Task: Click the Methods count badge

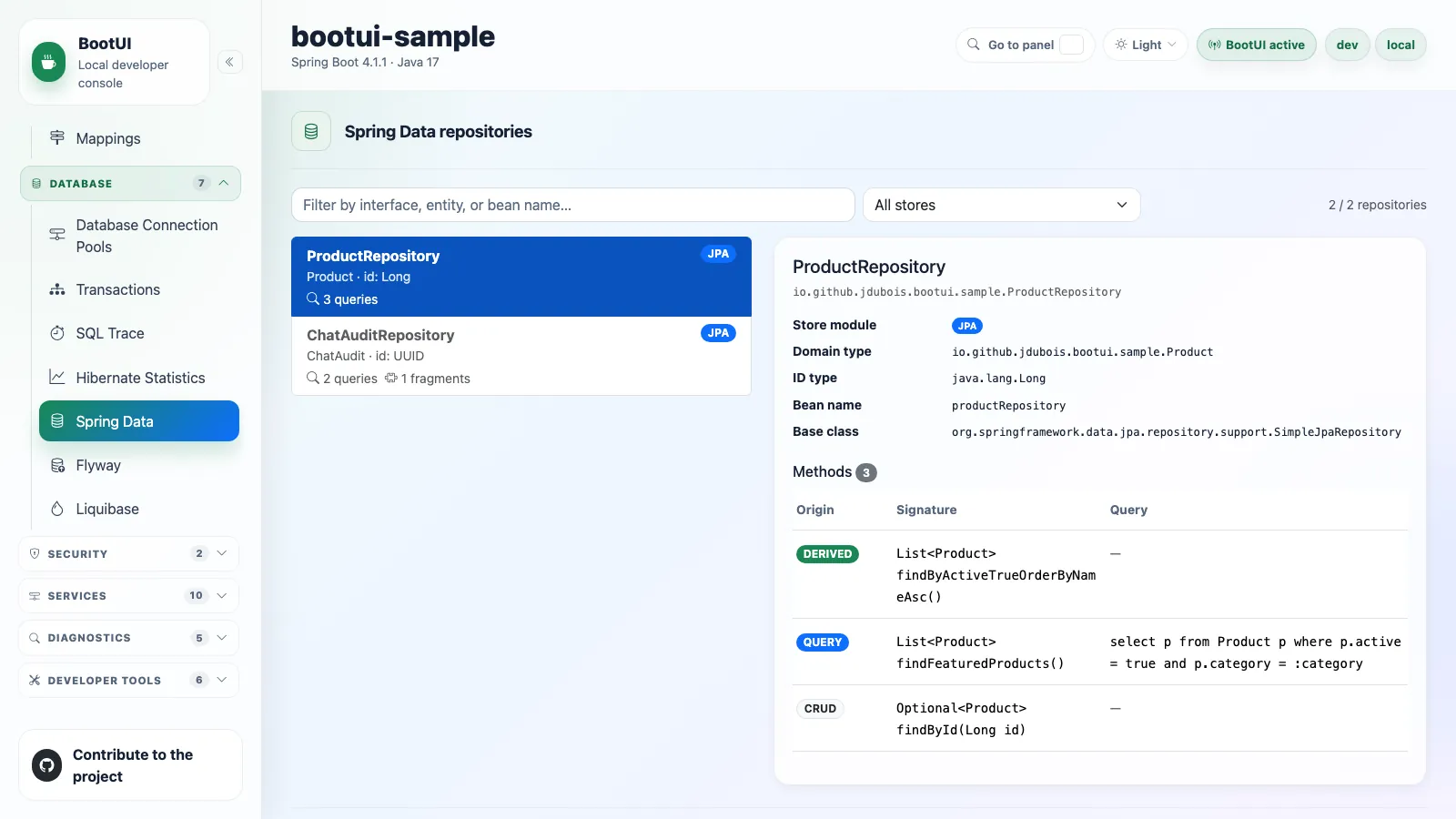Action: tap(866, 472)
